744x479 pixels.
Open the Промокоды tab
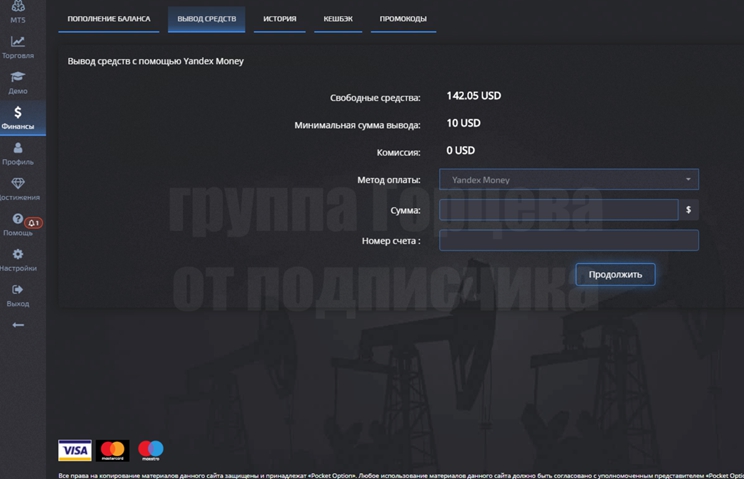403,19
